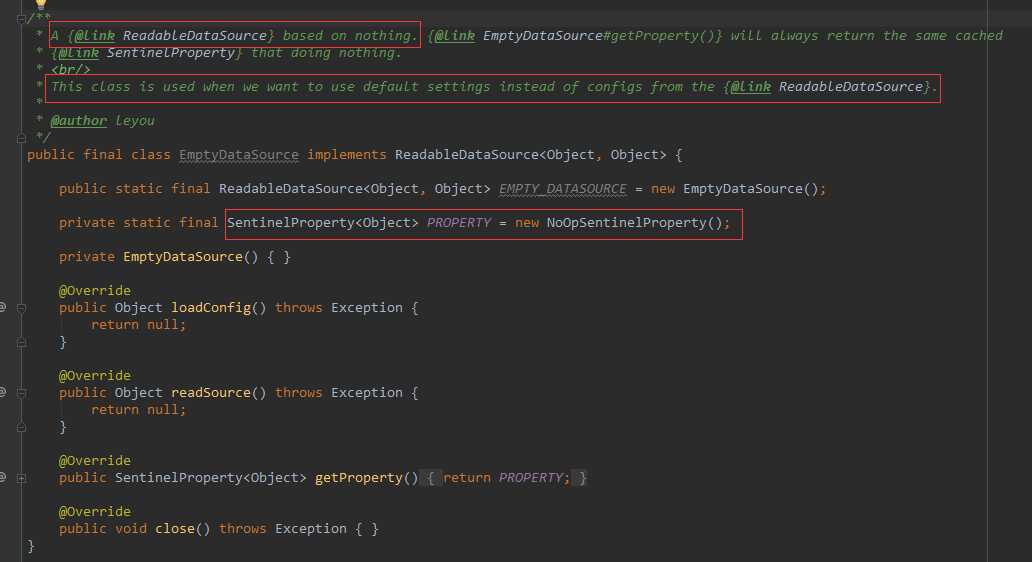Click the override gutter icon beside loadConfig()
Screen dimensions: 1032x562
[3, 307]
